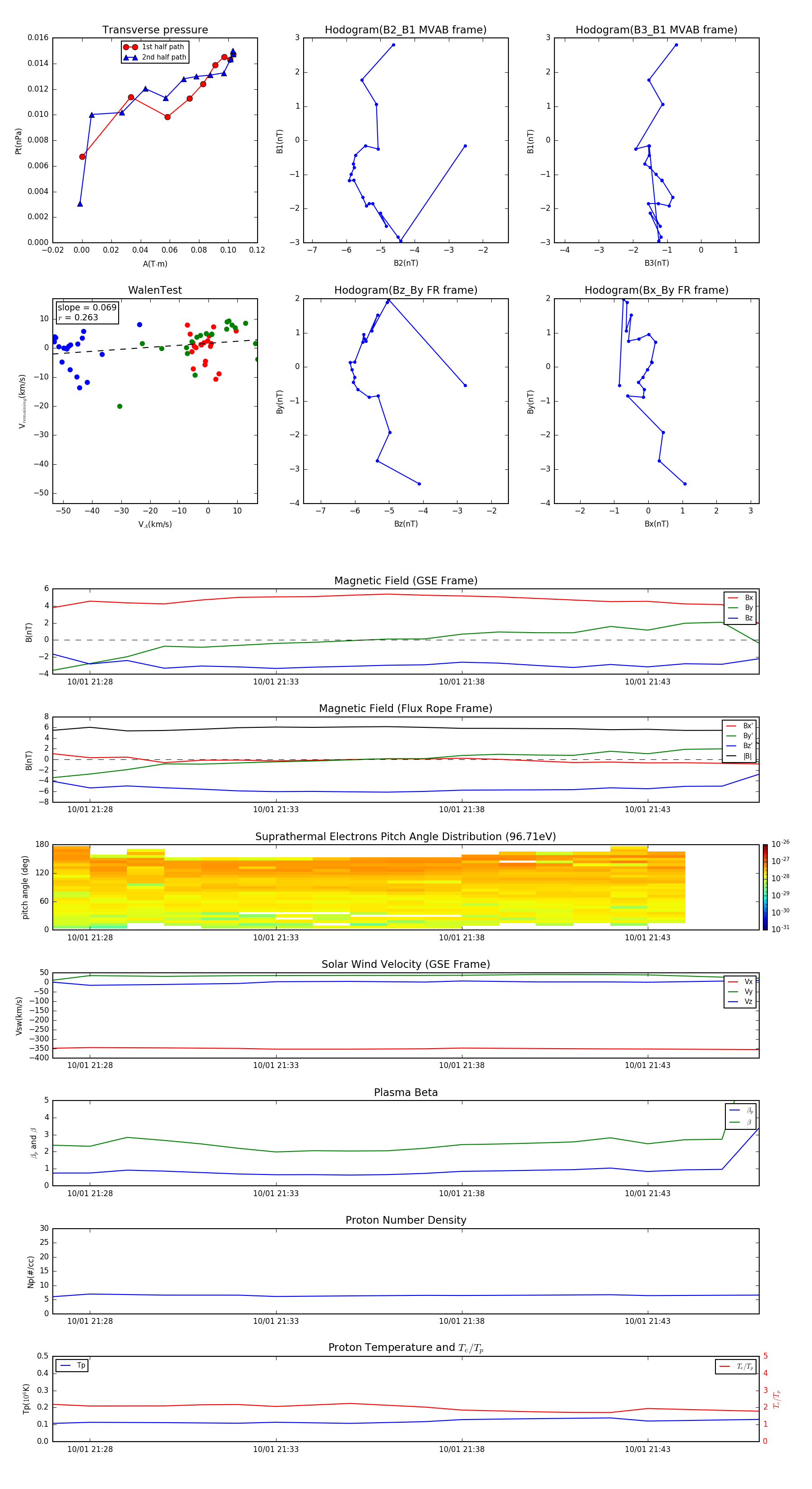Click the Suprathermal Electrons Pitch Angle Distribution title

tap(406, 837)
